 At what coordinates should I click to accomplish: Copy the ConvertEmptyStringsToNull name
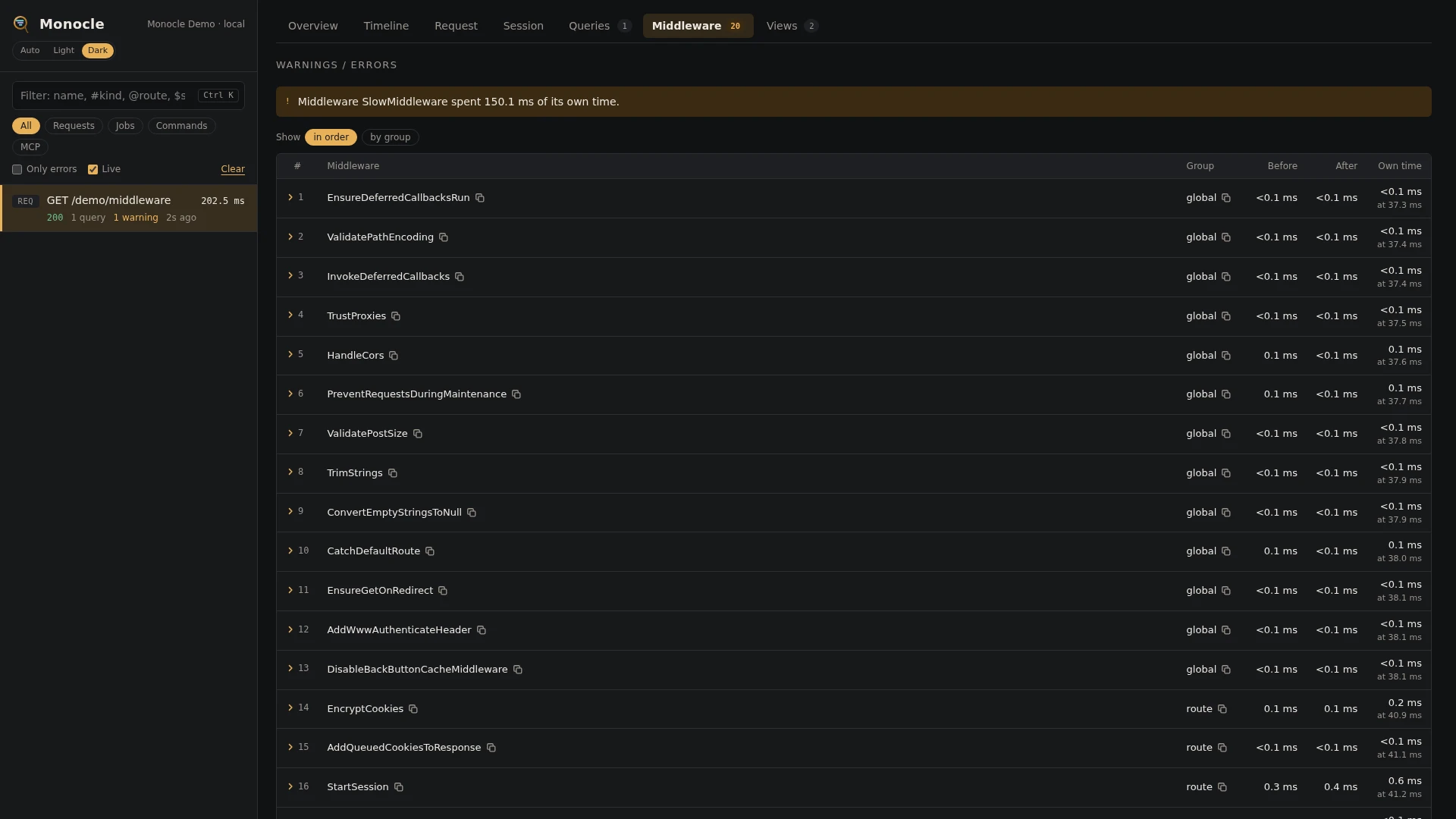472,513
